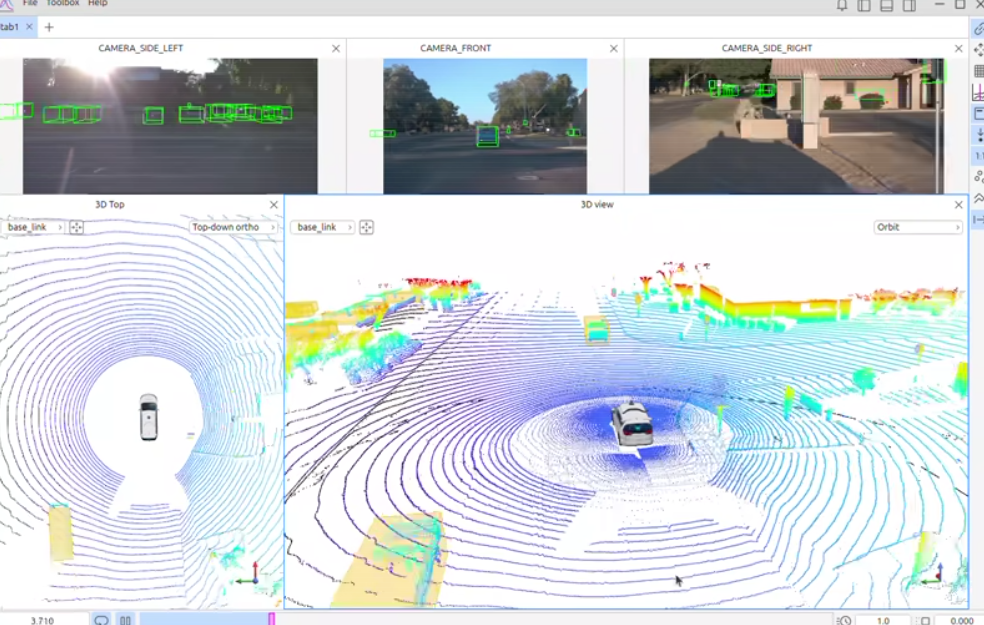Click recenter icon in 3D Top panel
Image resolution: width=984 pixels, height=625 pixels.
[x=77, y=227]
